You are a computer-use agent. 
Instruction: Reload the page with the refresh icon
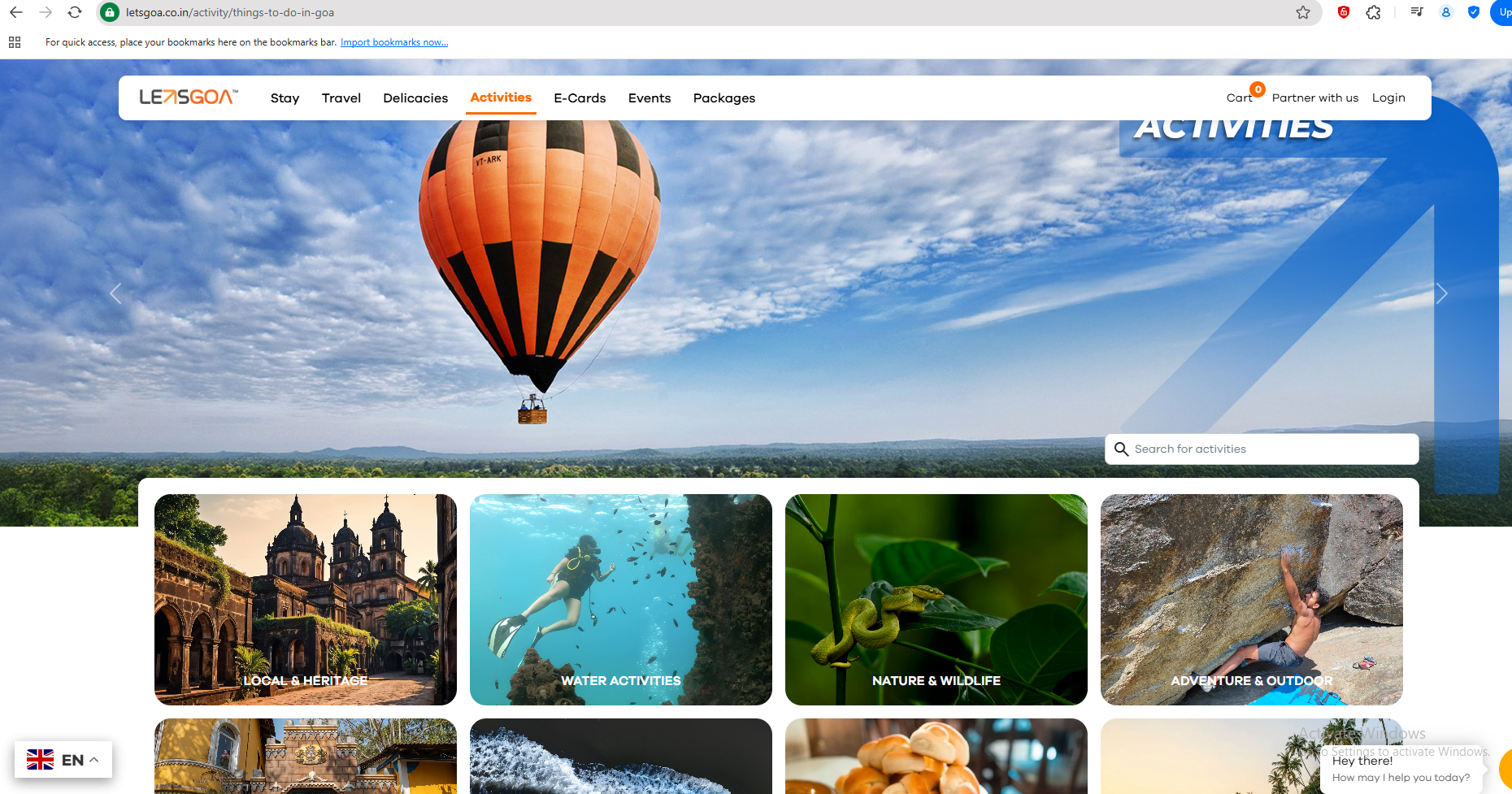(76, 12)
